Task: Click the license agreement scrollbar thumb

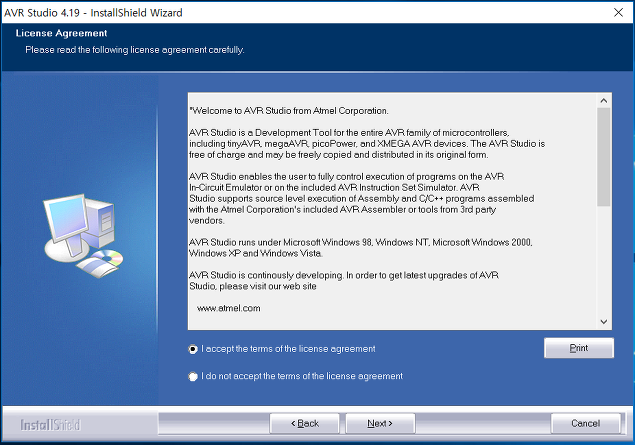Action: pos(604,157)
